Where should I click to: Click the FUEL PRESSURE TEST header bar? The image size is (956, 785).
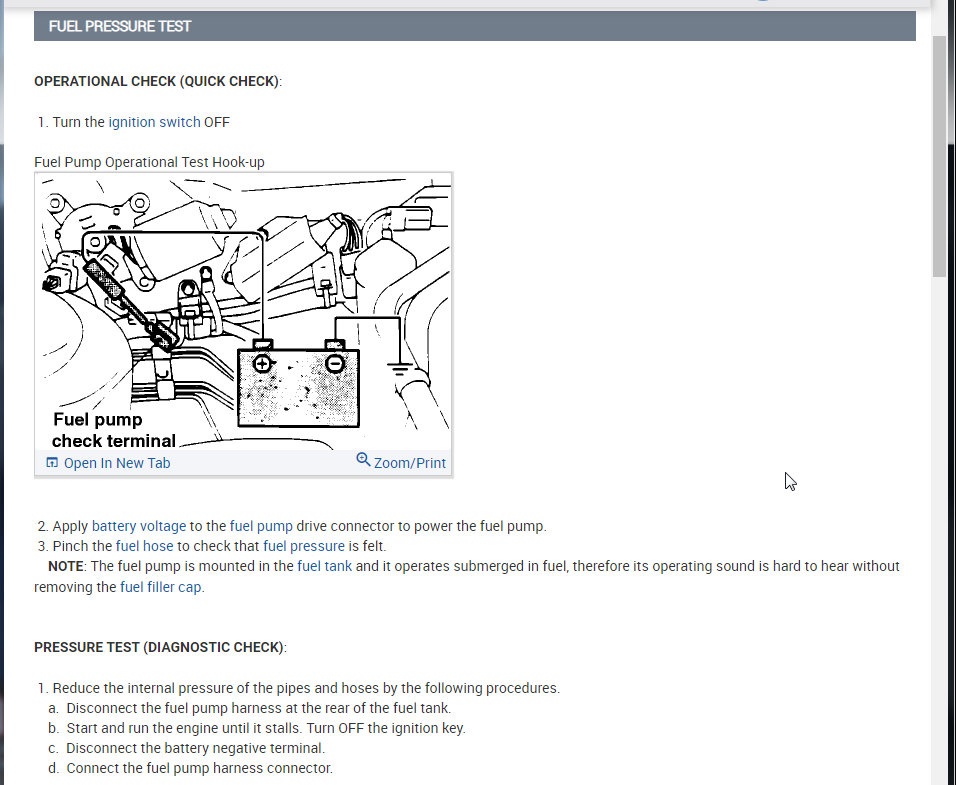(474, 26)
